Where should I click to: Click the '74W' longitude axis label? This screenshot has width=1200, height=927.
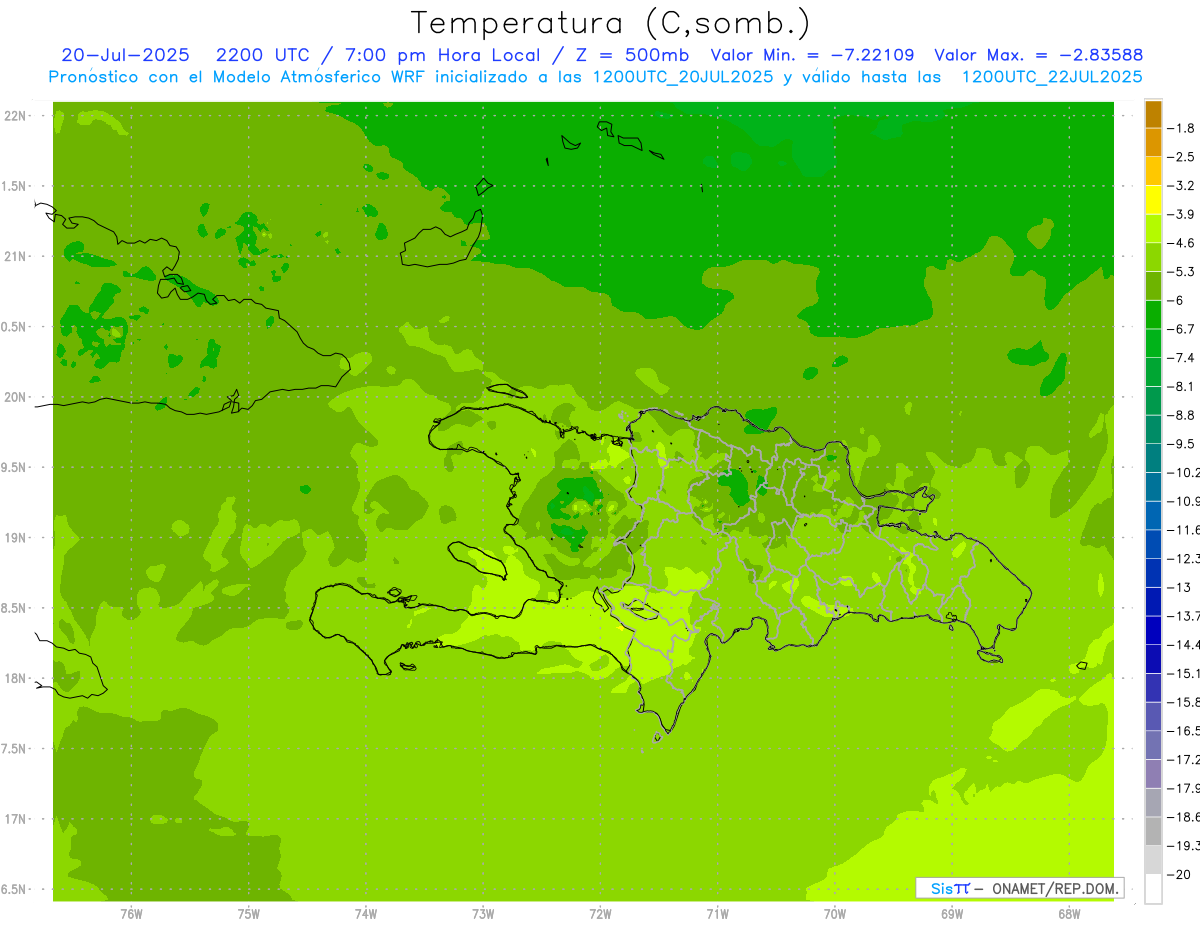coord(366,915)
